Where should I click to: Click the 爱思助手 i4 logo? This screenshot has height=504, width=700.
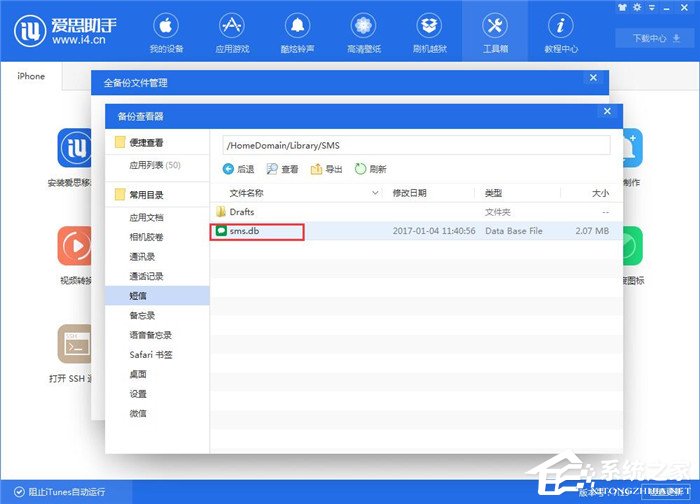click(65, 31)
